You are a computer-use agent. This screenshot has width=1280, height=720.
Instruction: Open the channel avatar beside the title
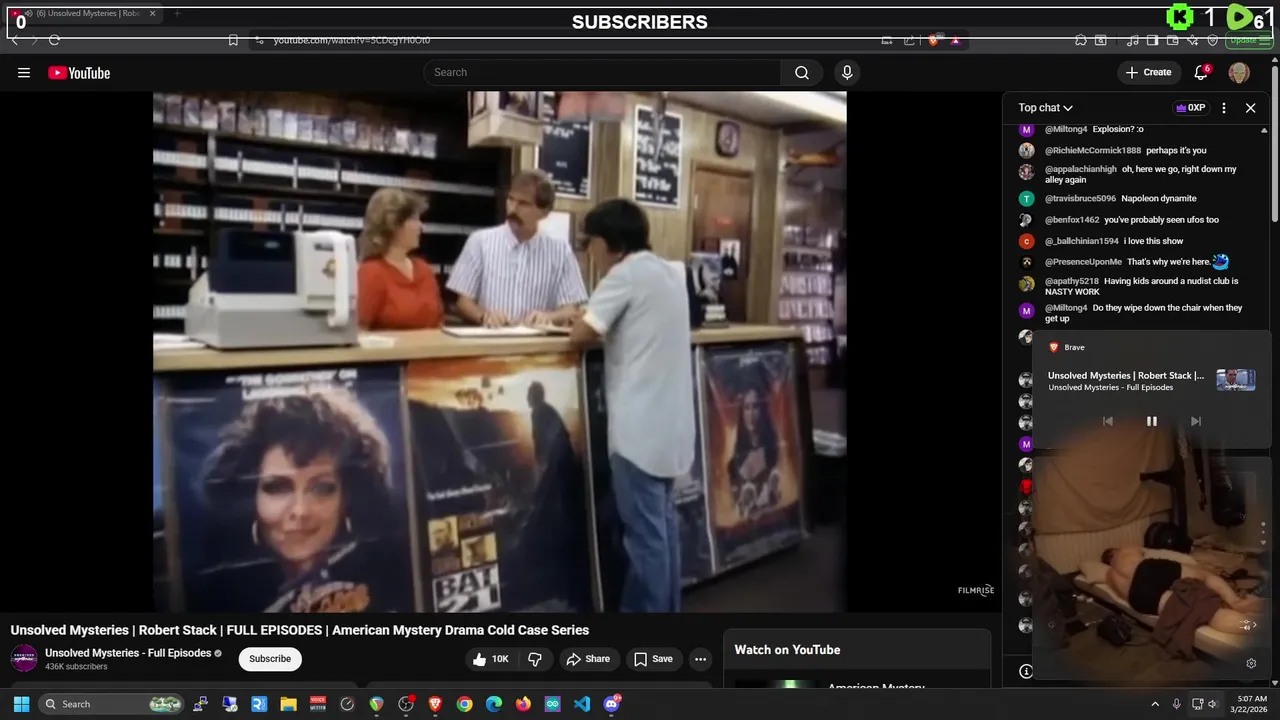pyautogui.click(x=24, y=659)
